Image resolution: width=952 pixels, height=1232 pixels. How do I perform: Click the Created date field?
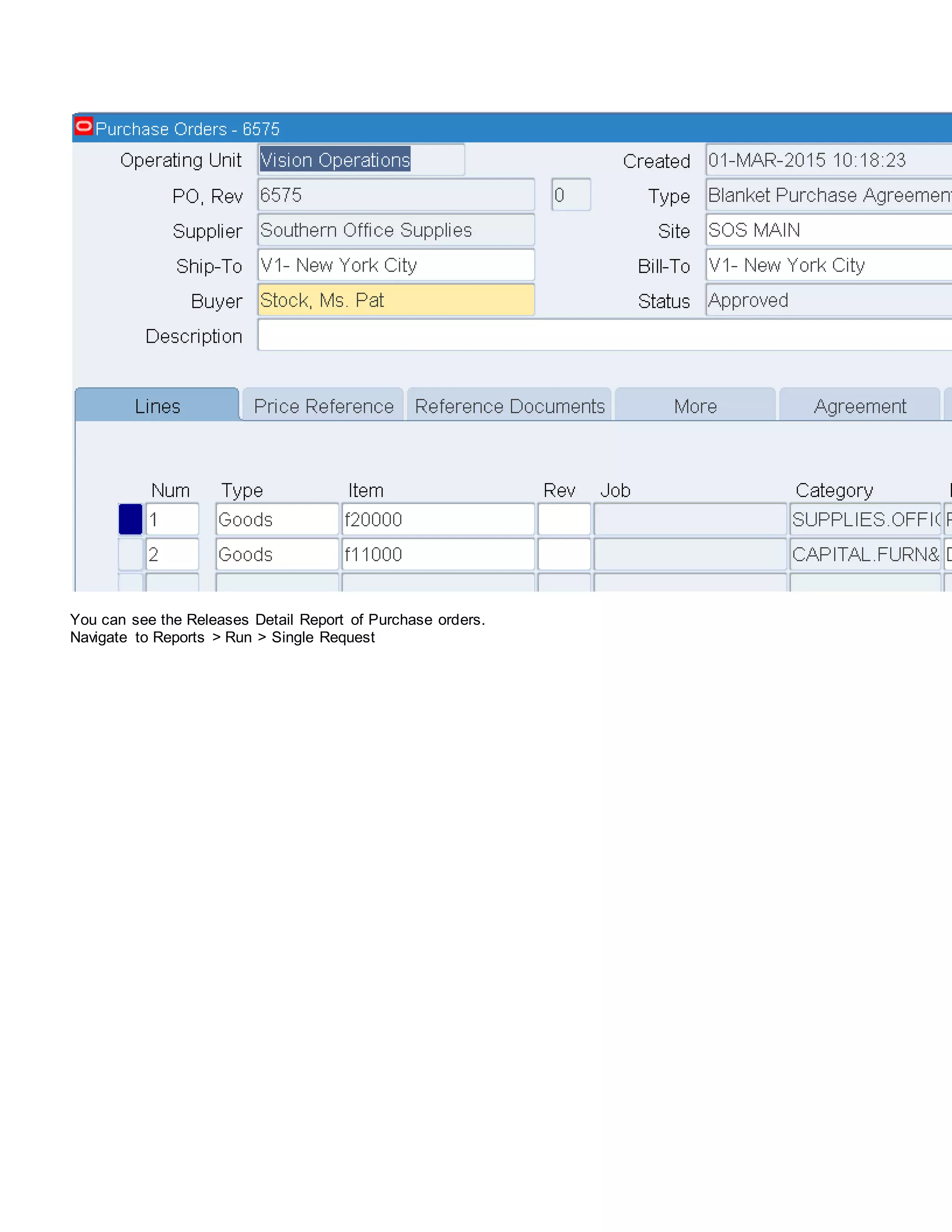(x=829, y=160)
